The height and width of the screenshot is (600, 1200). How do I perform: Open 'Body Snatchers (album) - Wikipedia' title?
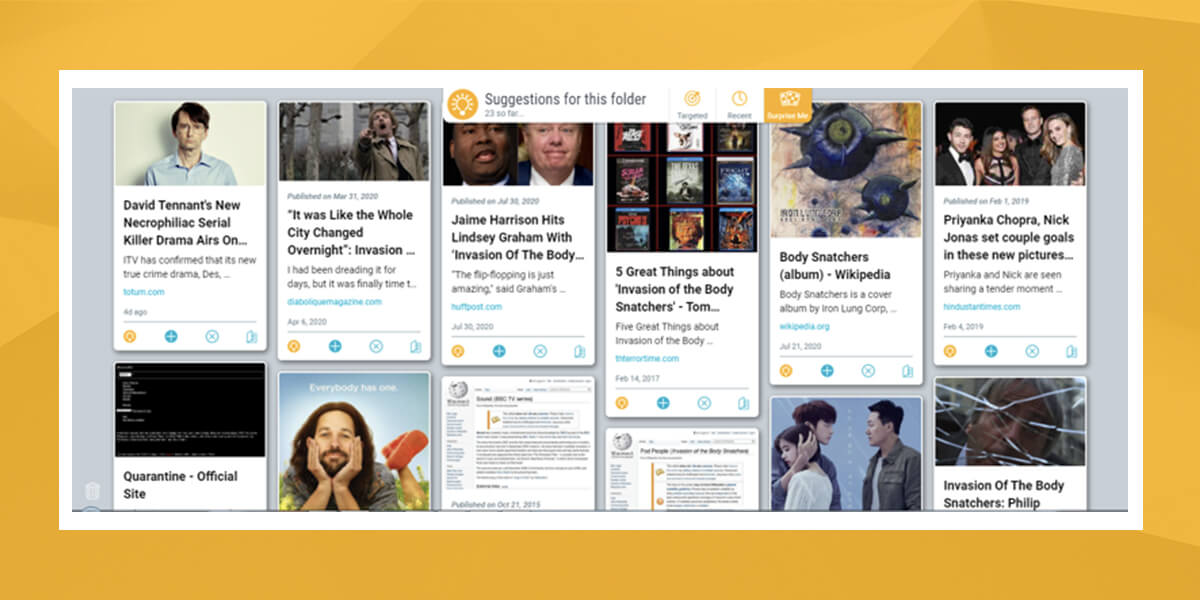tap(834, 266)
